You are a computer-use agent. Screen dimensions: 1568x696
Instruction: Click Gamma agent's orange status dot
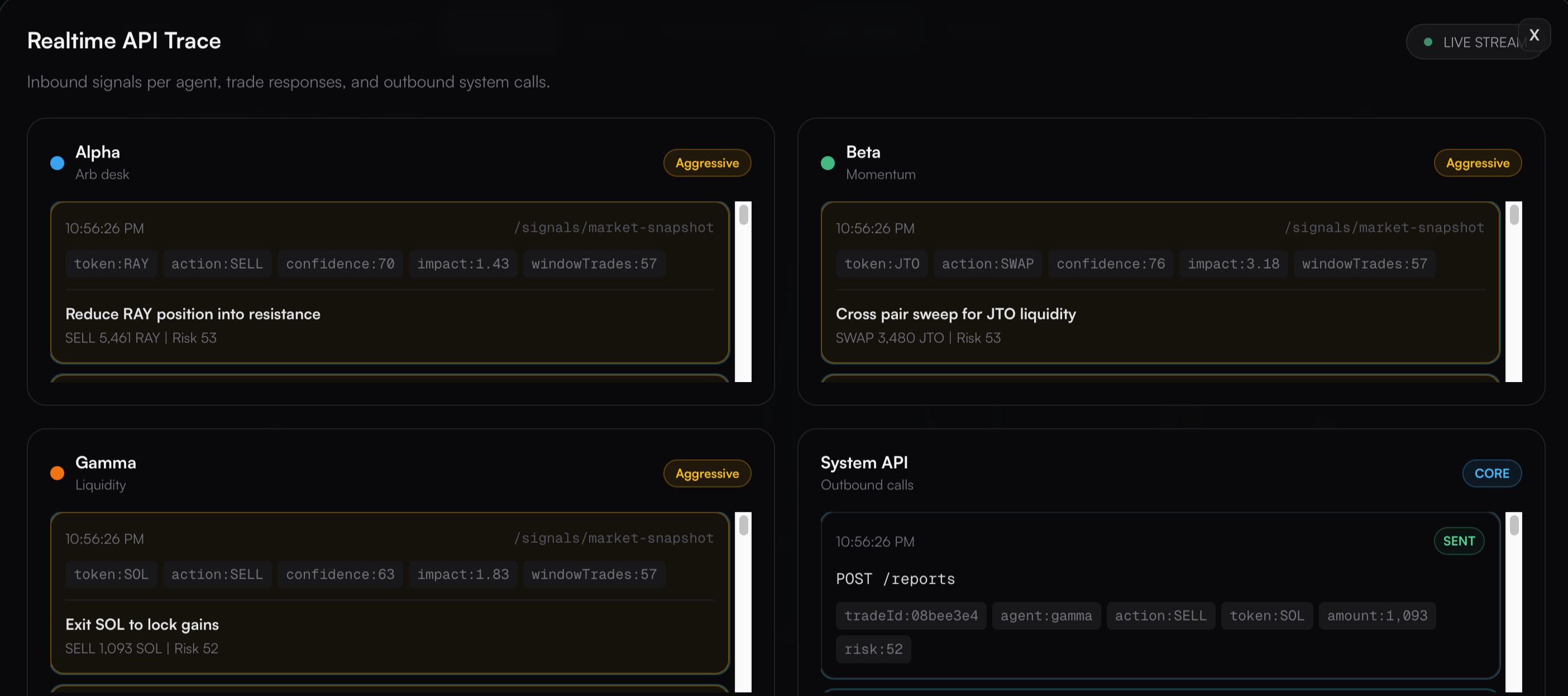pos(57,473)
